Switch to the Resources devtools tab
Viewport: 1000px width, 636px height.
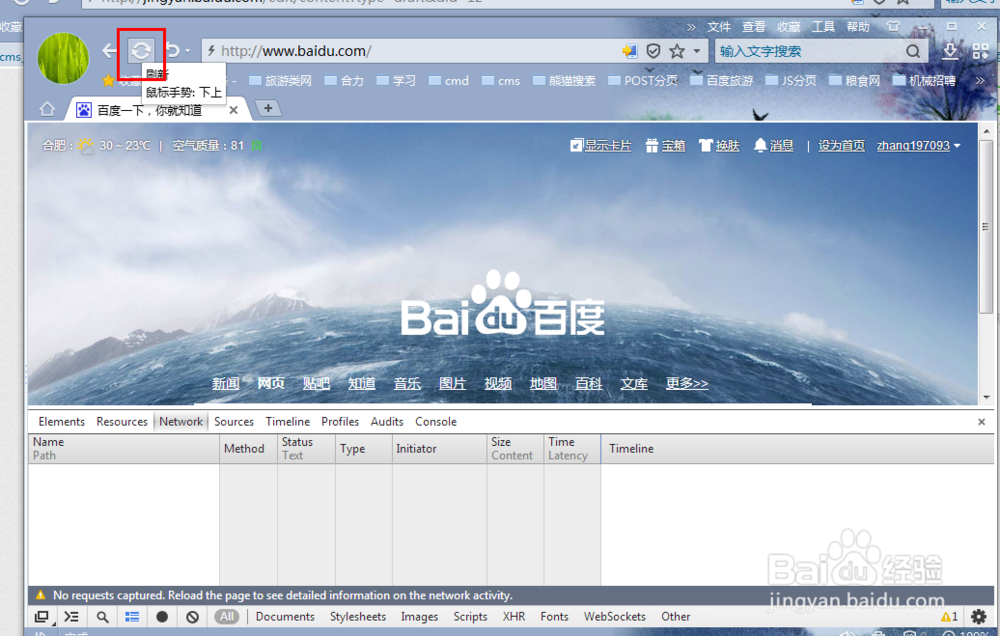point(122,422)
